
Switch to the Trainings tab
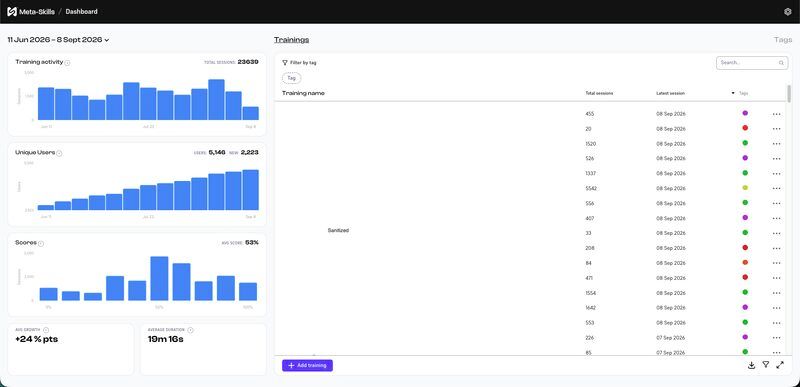(291, 40)
